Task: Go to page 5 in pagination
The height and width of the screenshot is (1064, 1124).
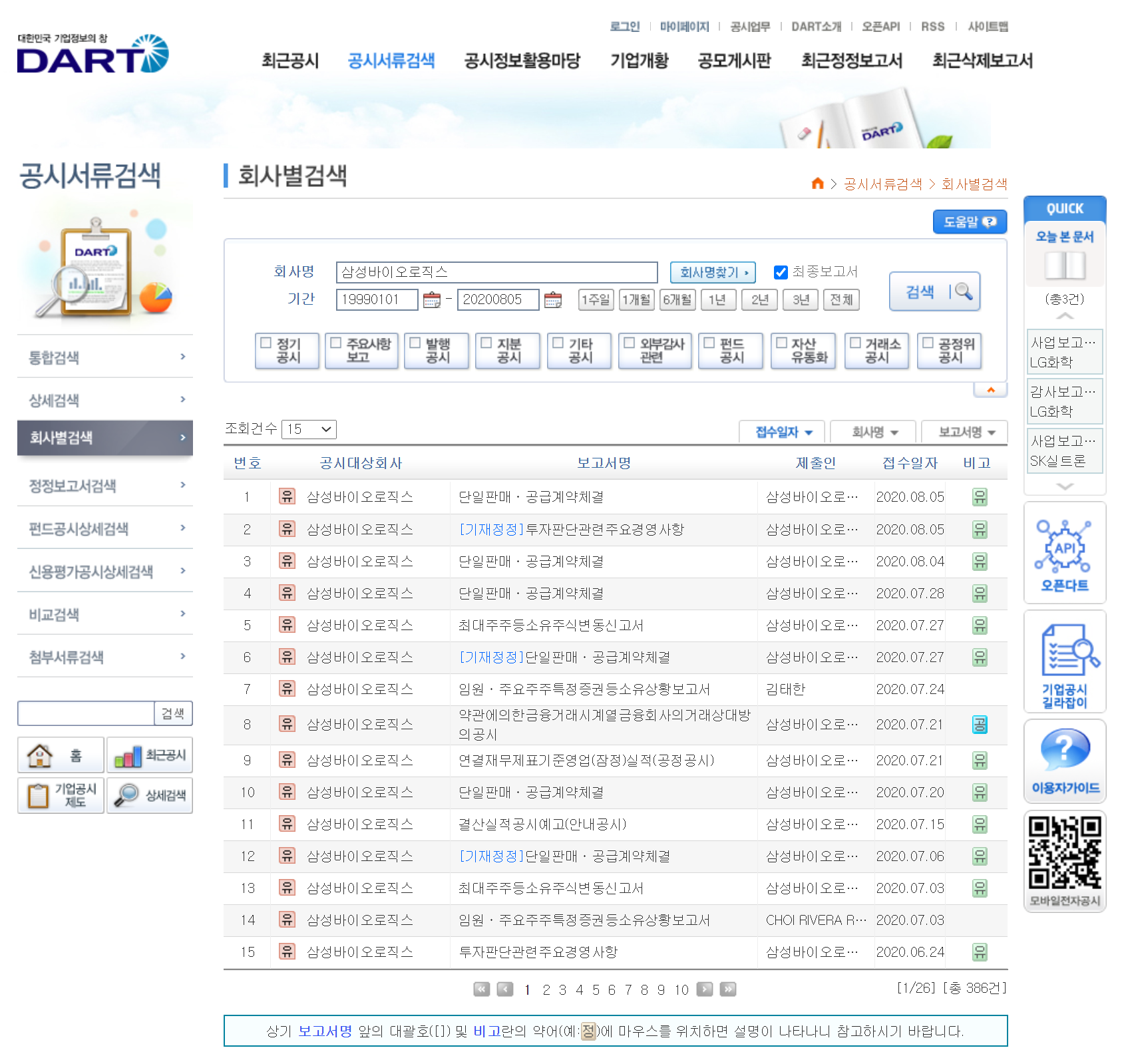Action: coord(596,989)
